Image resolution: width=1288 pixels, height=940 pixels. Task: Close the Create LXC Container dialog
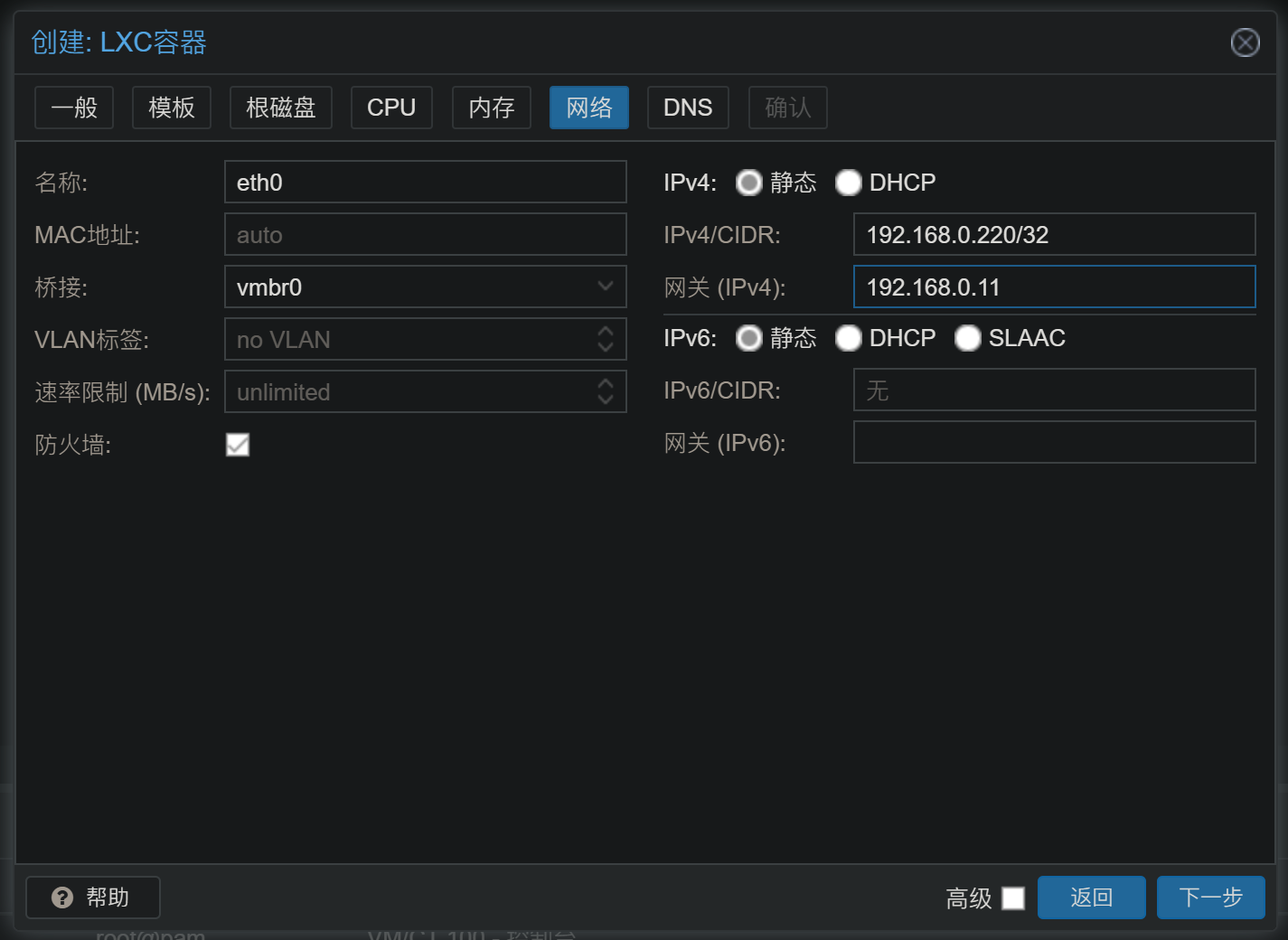pos(1245,42)
